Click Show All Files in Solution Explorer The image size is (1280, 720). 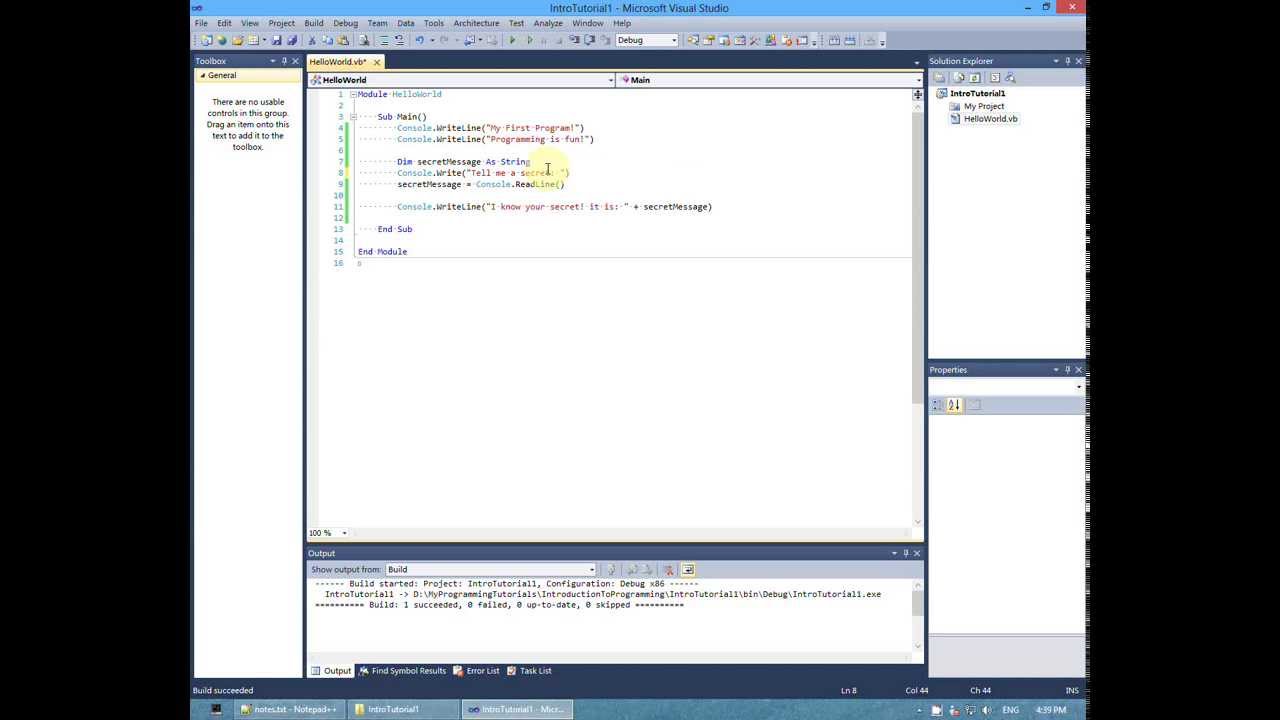[958, 77]
